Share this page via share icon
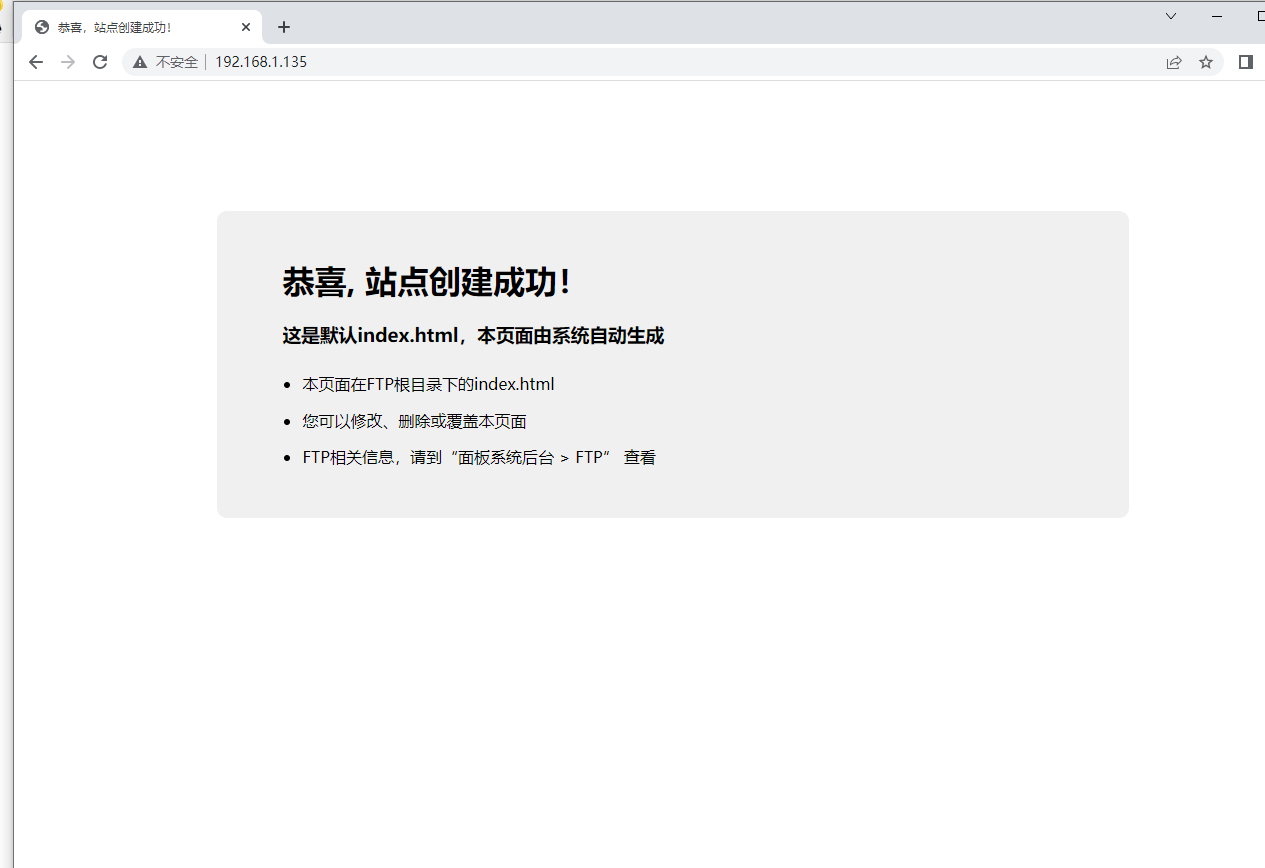 coord(1174,62)
